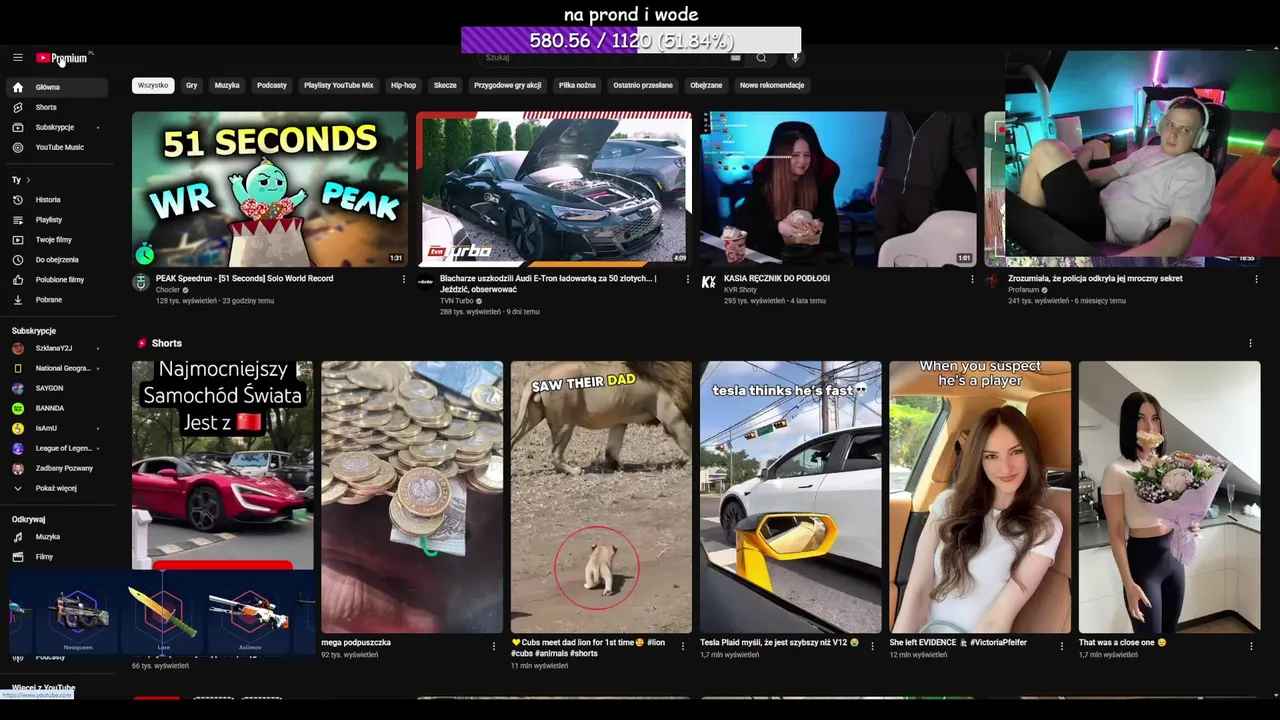Viewport: 1280px width, 720px height.
Task: Open Do obejrzenia list
Action: pos(58,260)
